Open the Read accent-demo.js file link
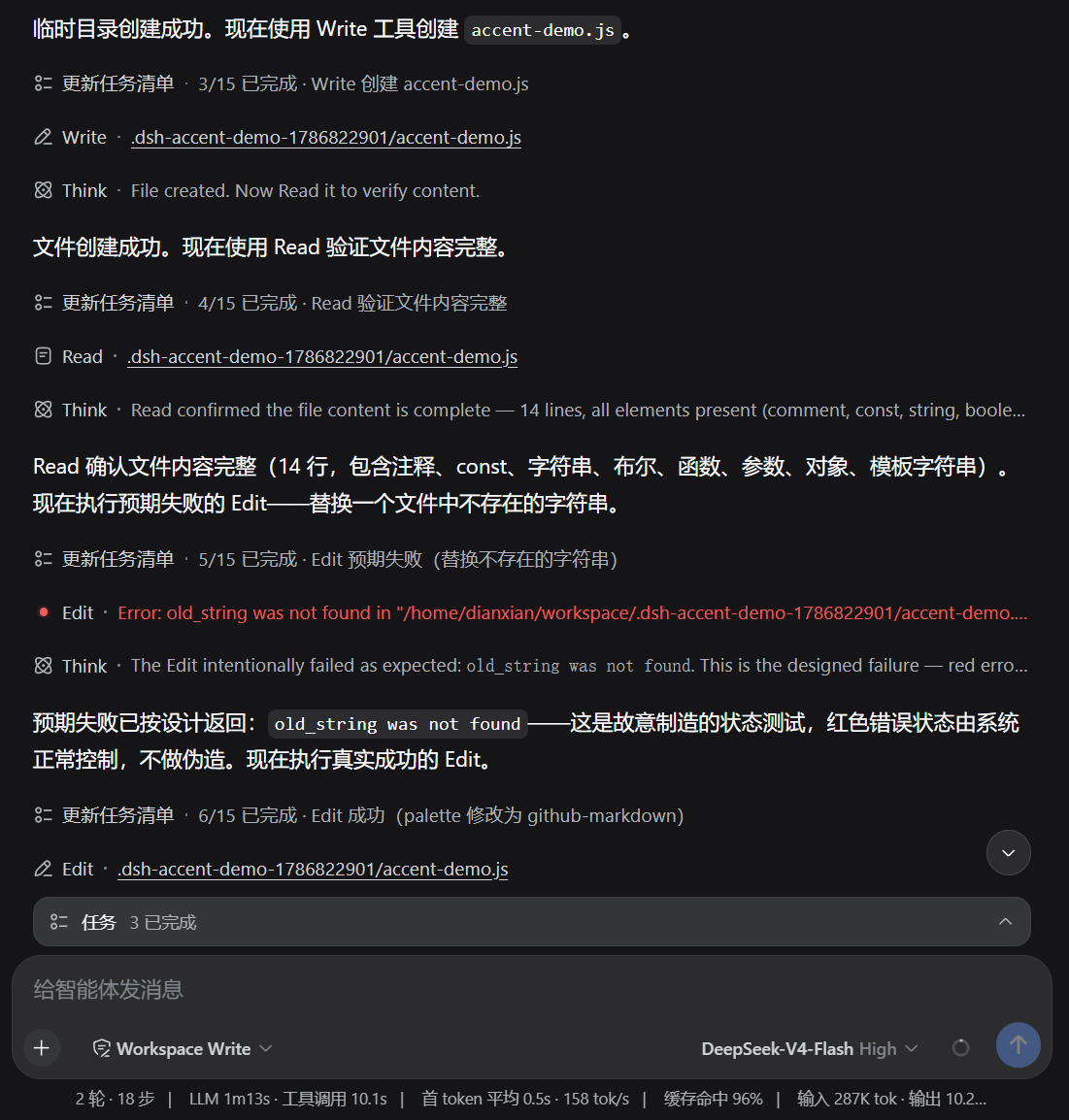Viewport: 1069px width, 1120px height. [x=322, y=356]
